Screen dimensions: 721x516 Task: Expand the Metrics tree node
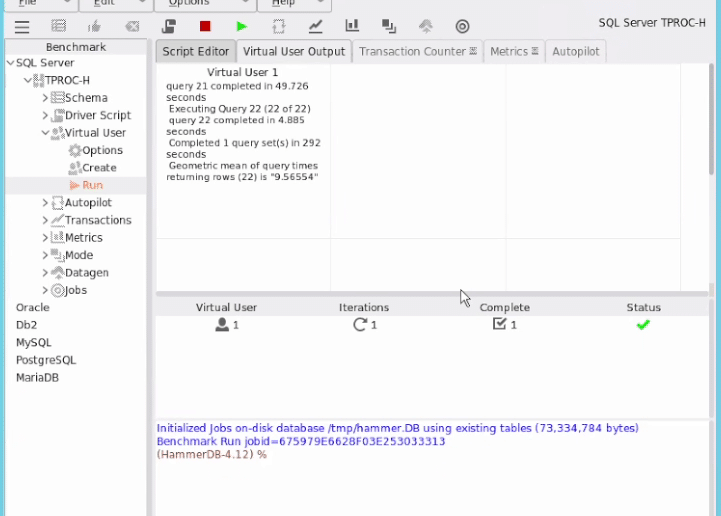click(45, 237)
